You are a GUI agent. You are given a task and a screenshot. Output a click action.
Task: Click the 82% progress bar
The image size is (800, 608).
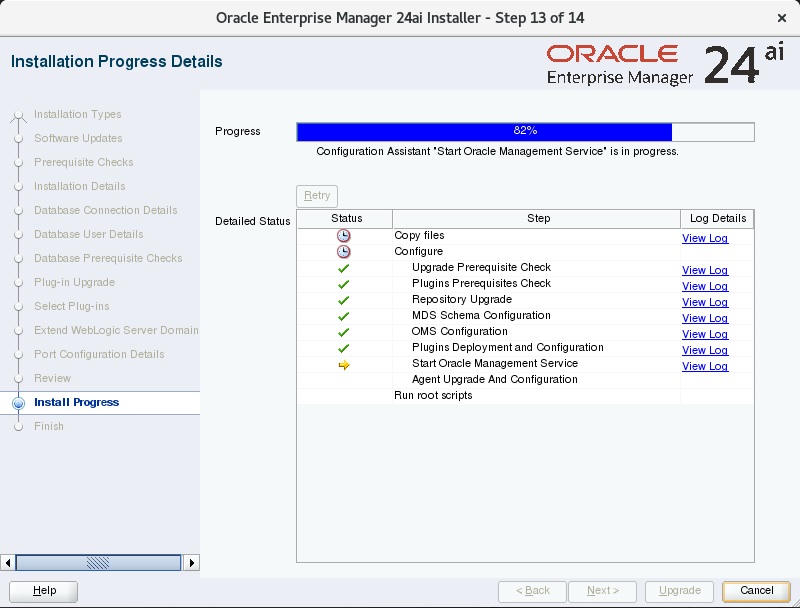[525, 132]
